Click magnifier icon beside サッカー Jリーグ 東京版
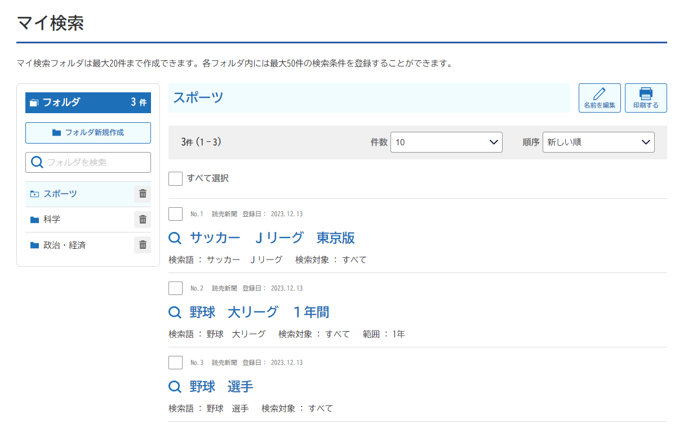Viewport: 688px width, 429px height. pyautogui.click(x=175, y=238)
